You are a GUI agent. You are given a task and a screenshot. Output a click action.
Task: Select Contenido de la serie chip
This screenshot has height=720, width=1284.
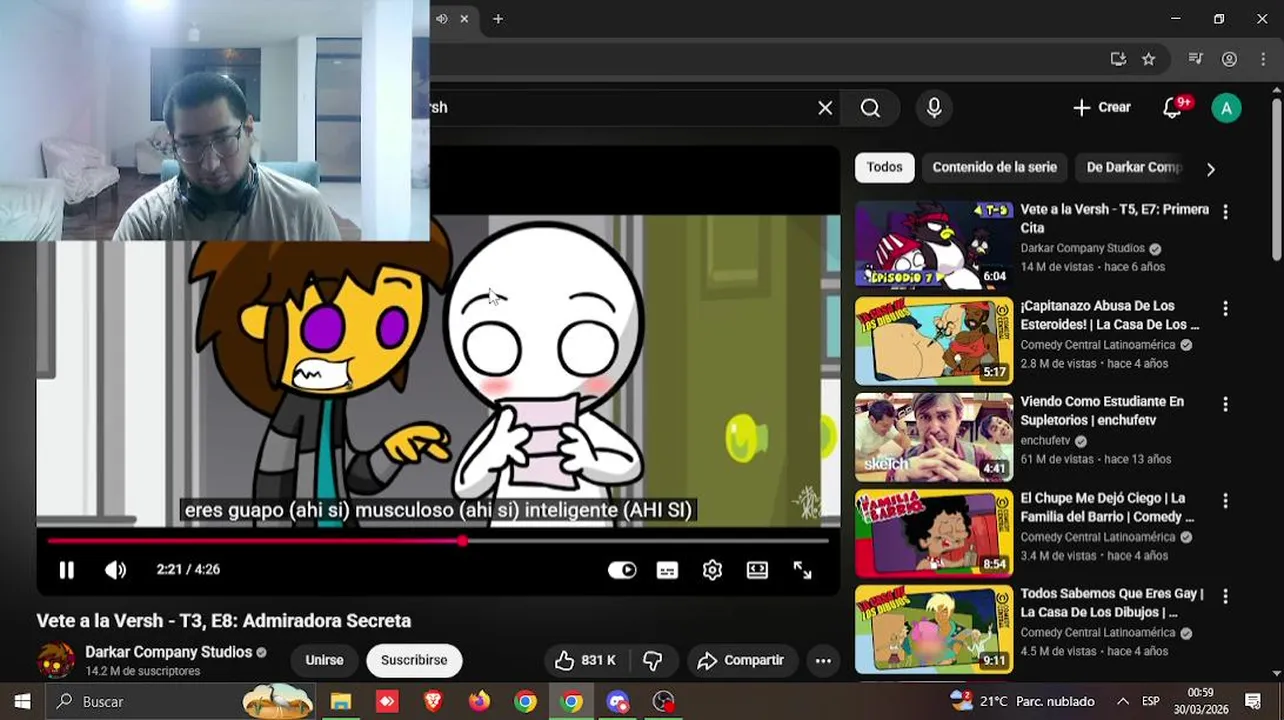pos(994,168)
